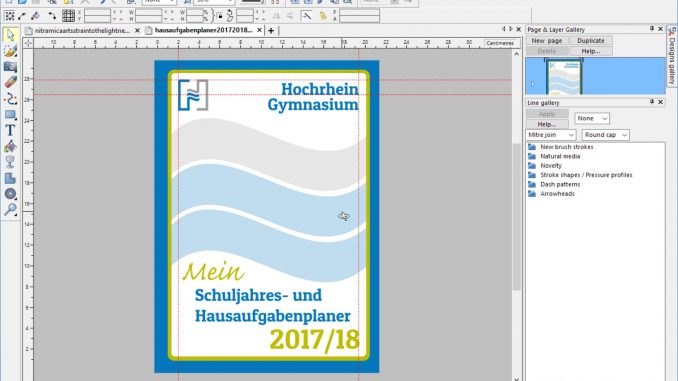Viewport: 678px width, 381px height.
Task: Expand the page layers disclosure triangle
Action: [x=533, y=84]
